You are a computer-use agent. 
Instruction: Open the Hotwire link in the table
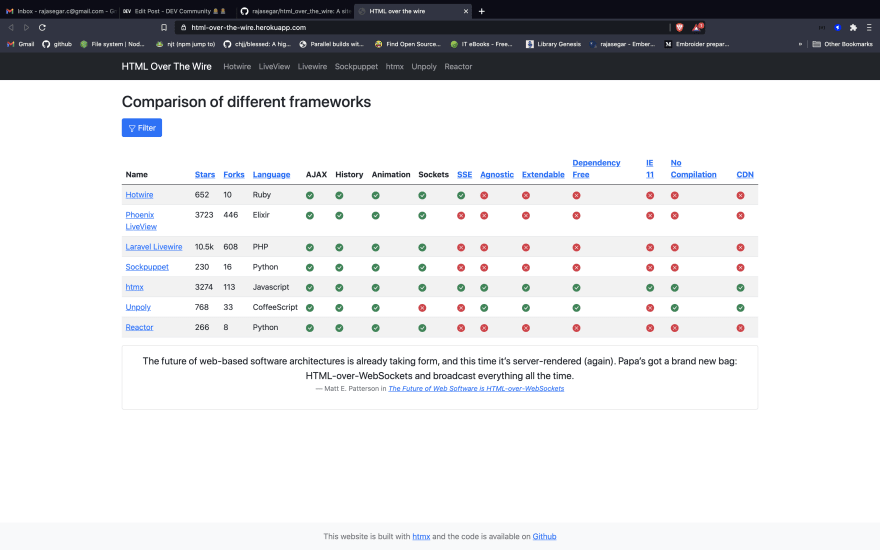tap(139, 195)
